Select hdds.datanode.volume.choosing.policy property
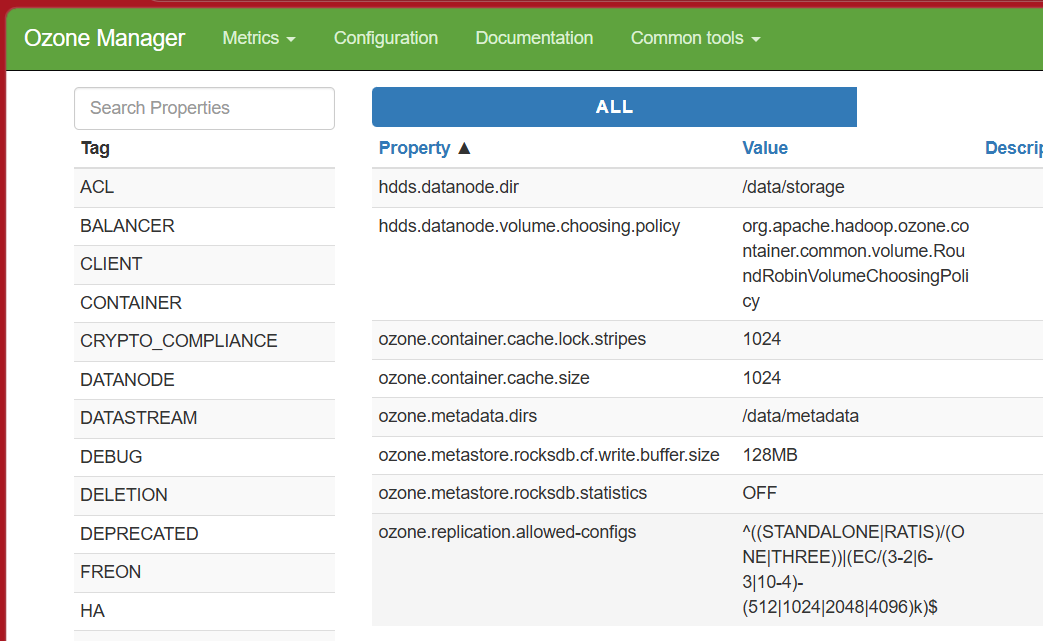The width and height of the screenshot is (1043, 641). pyautogui.click(x=529, y=227)
